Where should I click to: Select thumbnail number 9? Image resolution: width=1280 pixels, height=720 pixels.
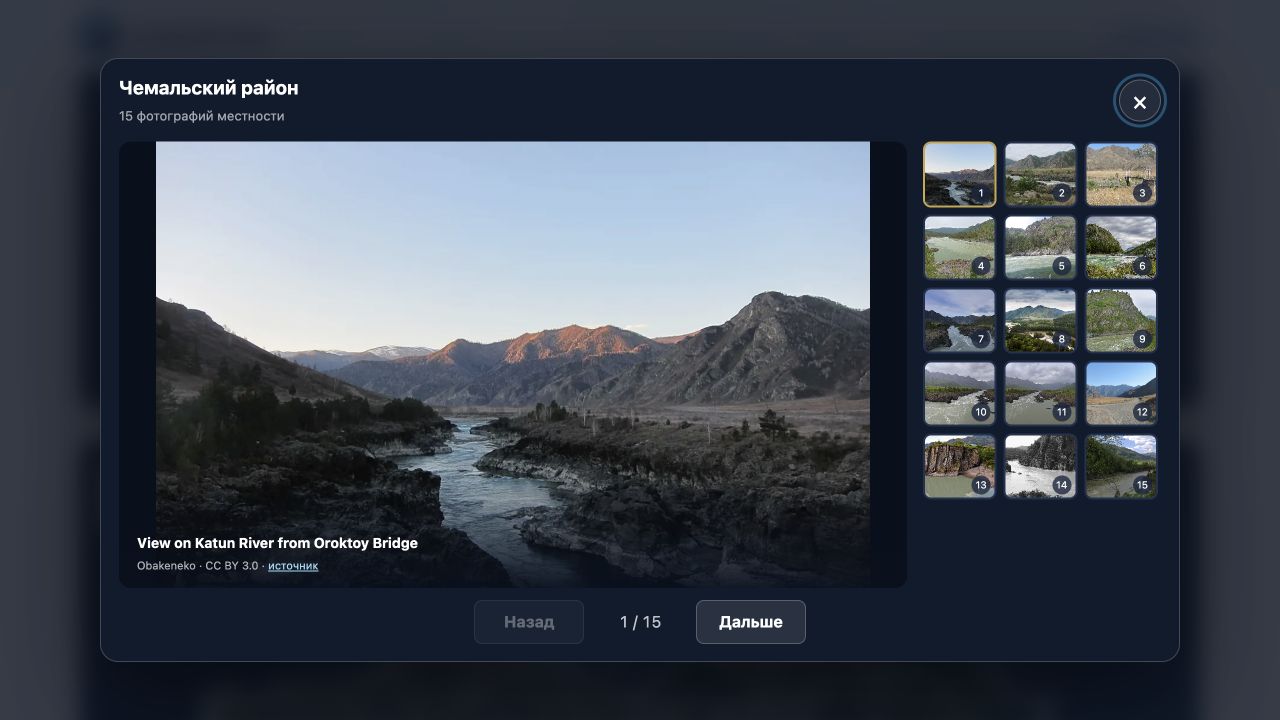(1121, 320)
